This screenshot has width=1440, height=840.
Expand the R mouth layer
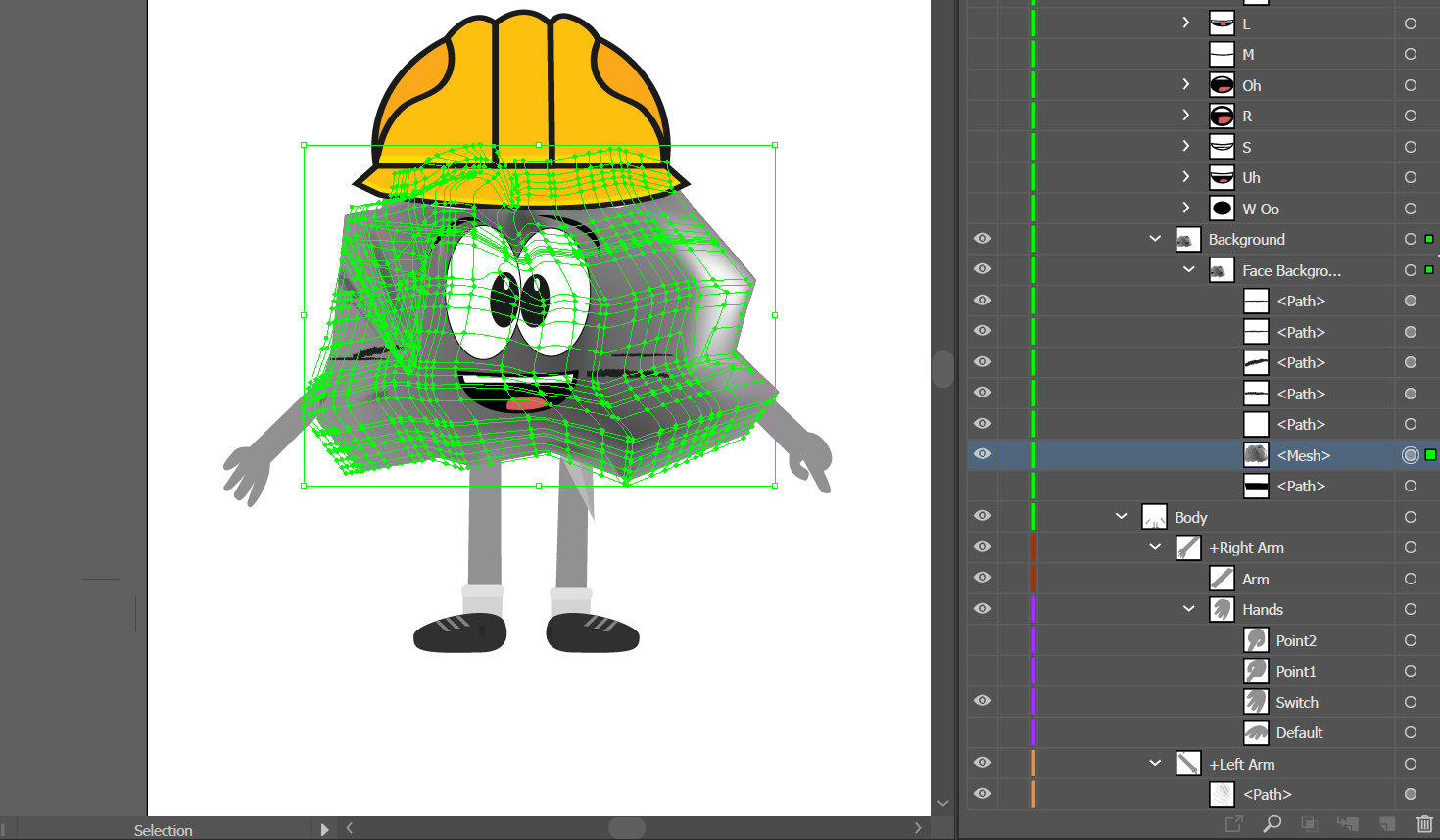[1186, 115]
